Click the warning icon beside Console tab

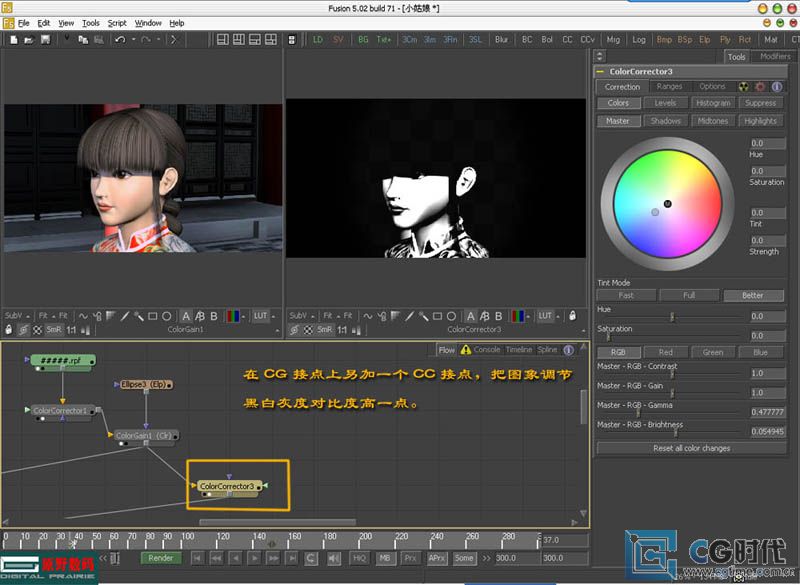(465, 350)
